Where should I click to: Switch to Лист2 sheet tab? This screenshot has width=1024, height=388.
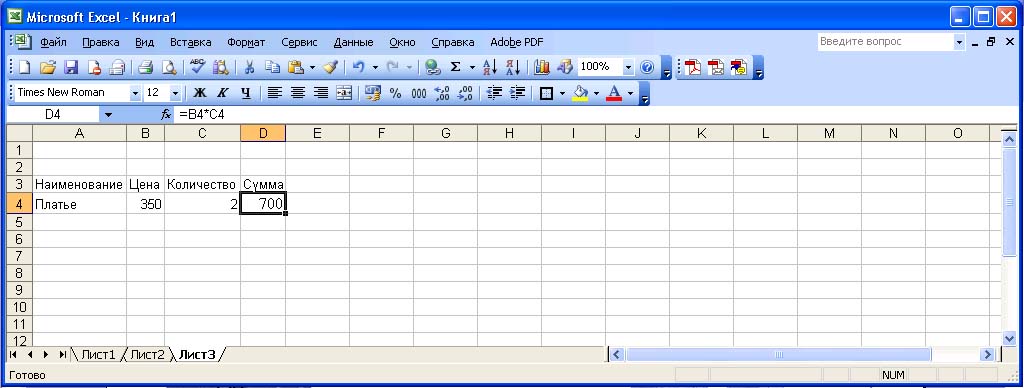(x=147, y=355)
